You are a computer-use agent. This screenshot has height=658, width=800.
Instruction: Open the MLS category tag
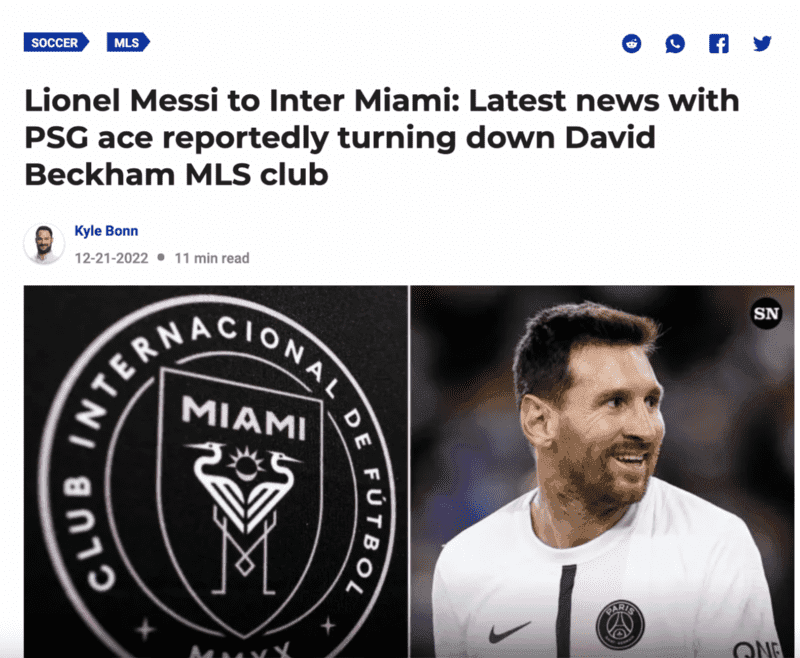pos(128,43)
